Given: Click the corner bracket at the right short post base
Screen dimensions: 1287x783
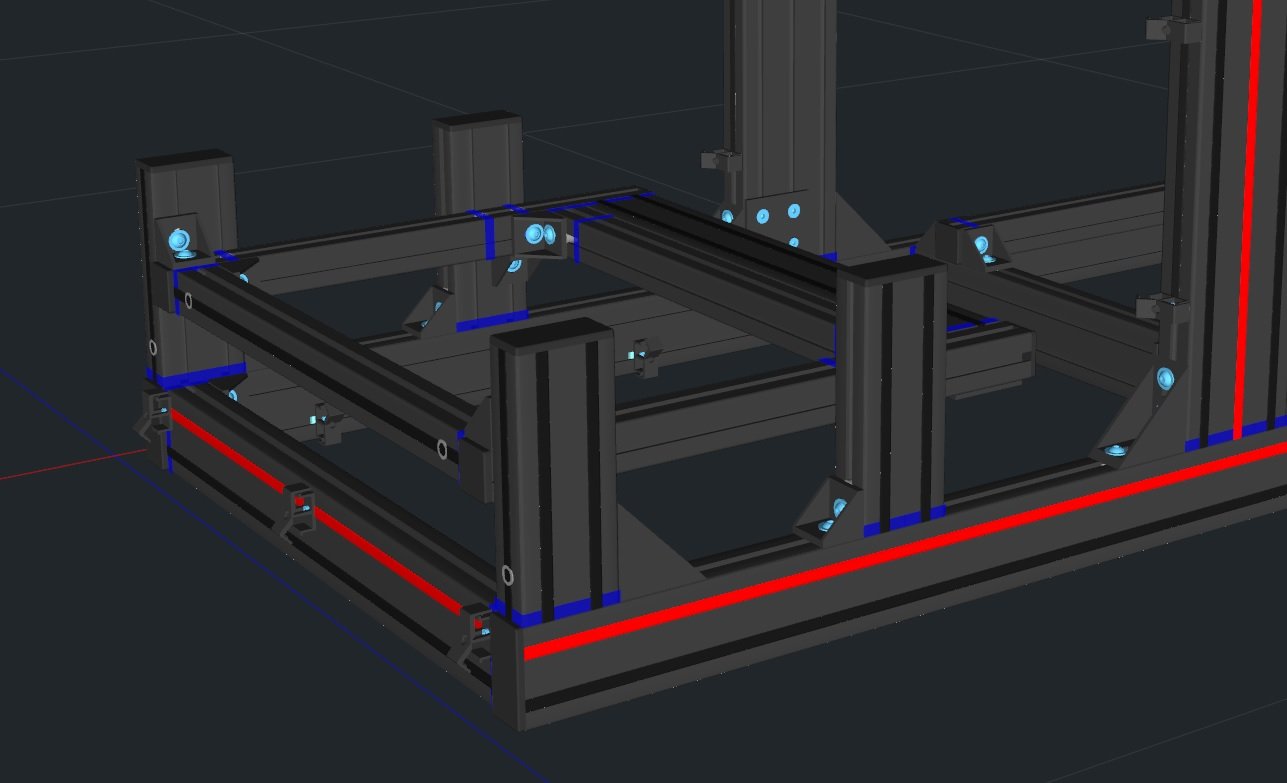Looking at the screenshot, I should (826, 510).
